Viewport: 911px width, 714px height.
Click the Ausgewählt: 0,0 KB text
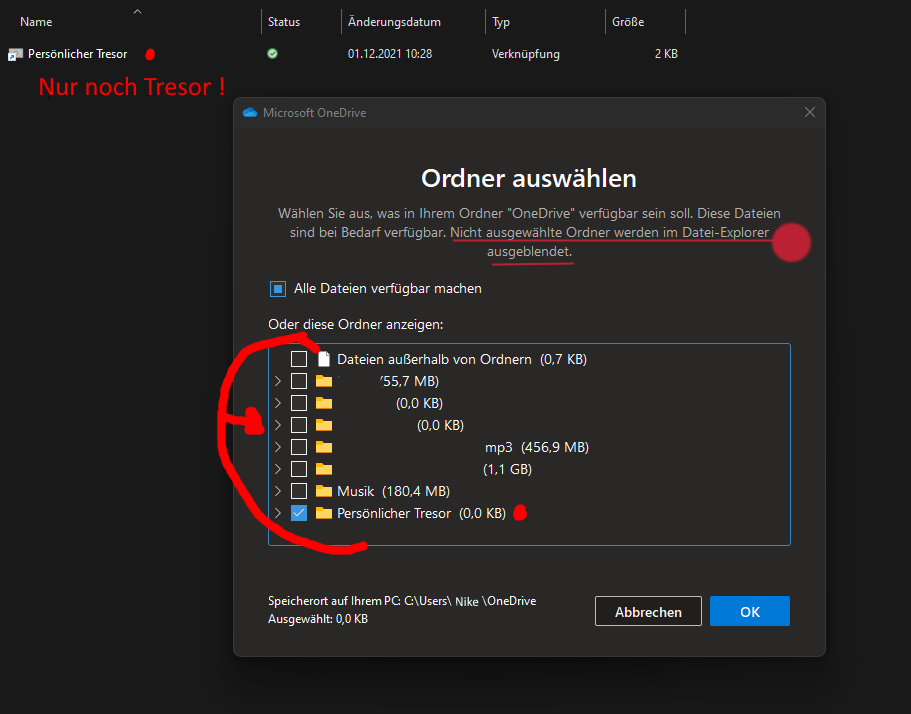(318, 619)
